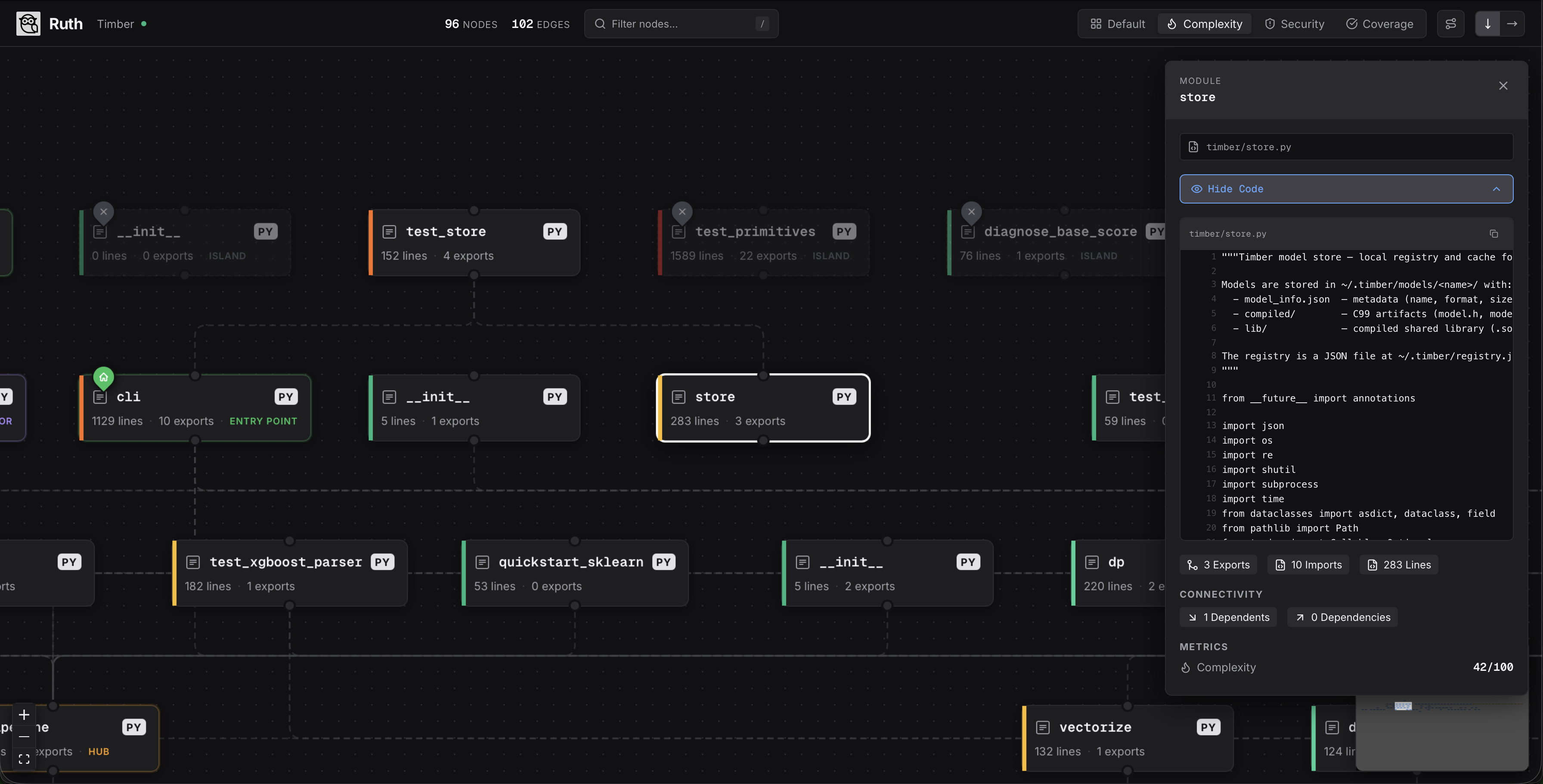Click the Exports branch icon in the panel
This screenshot has height=784, width=1543.
click(x=1193, y=565)
